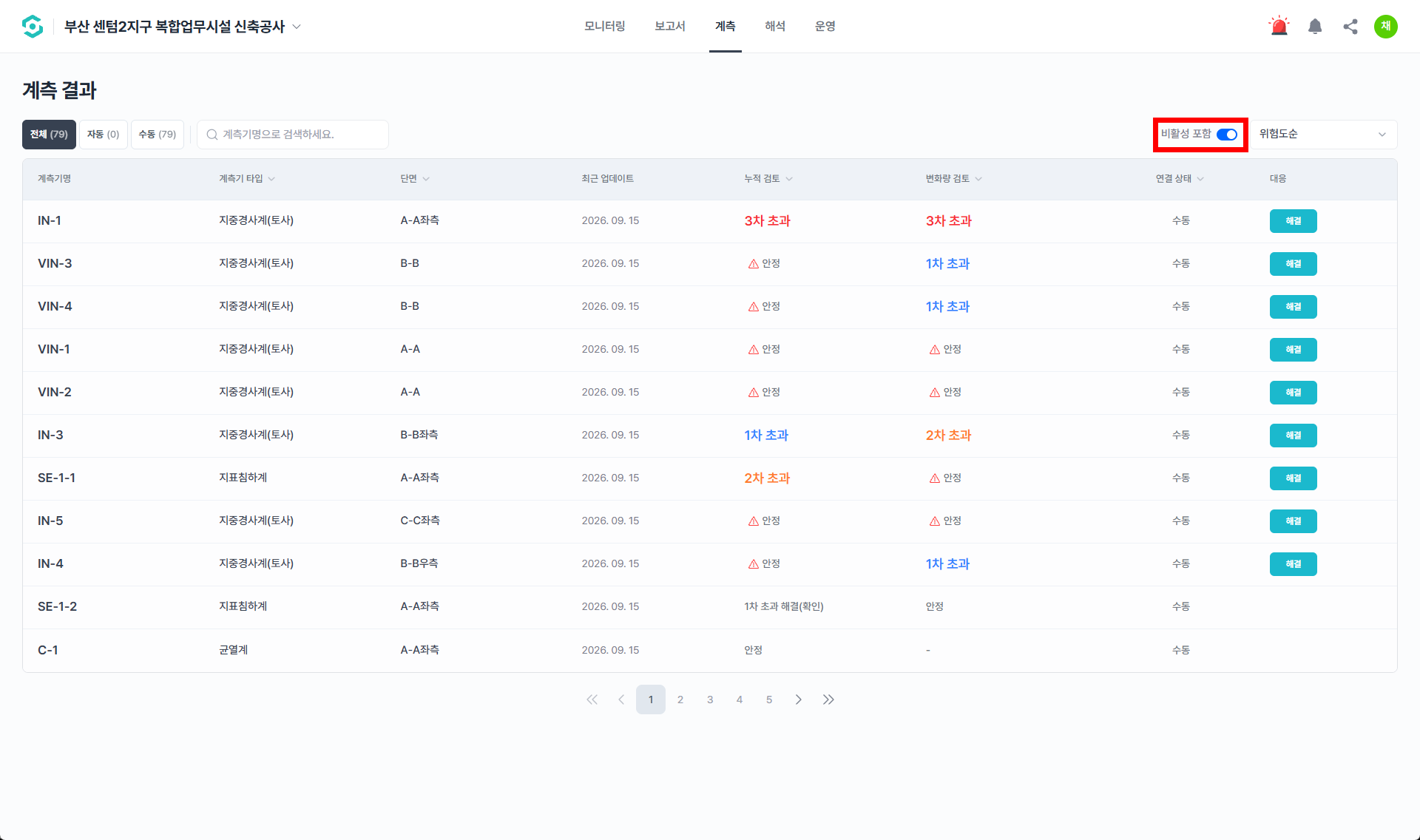Click warning triangle in IN-5 누적 검토

pos(753,521)
